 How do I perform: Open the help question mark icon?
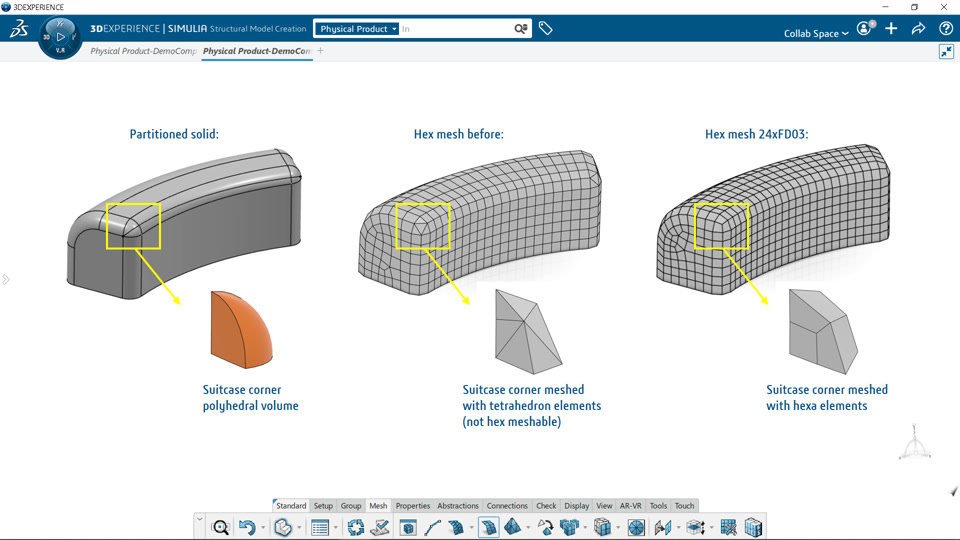click(945, 28)
